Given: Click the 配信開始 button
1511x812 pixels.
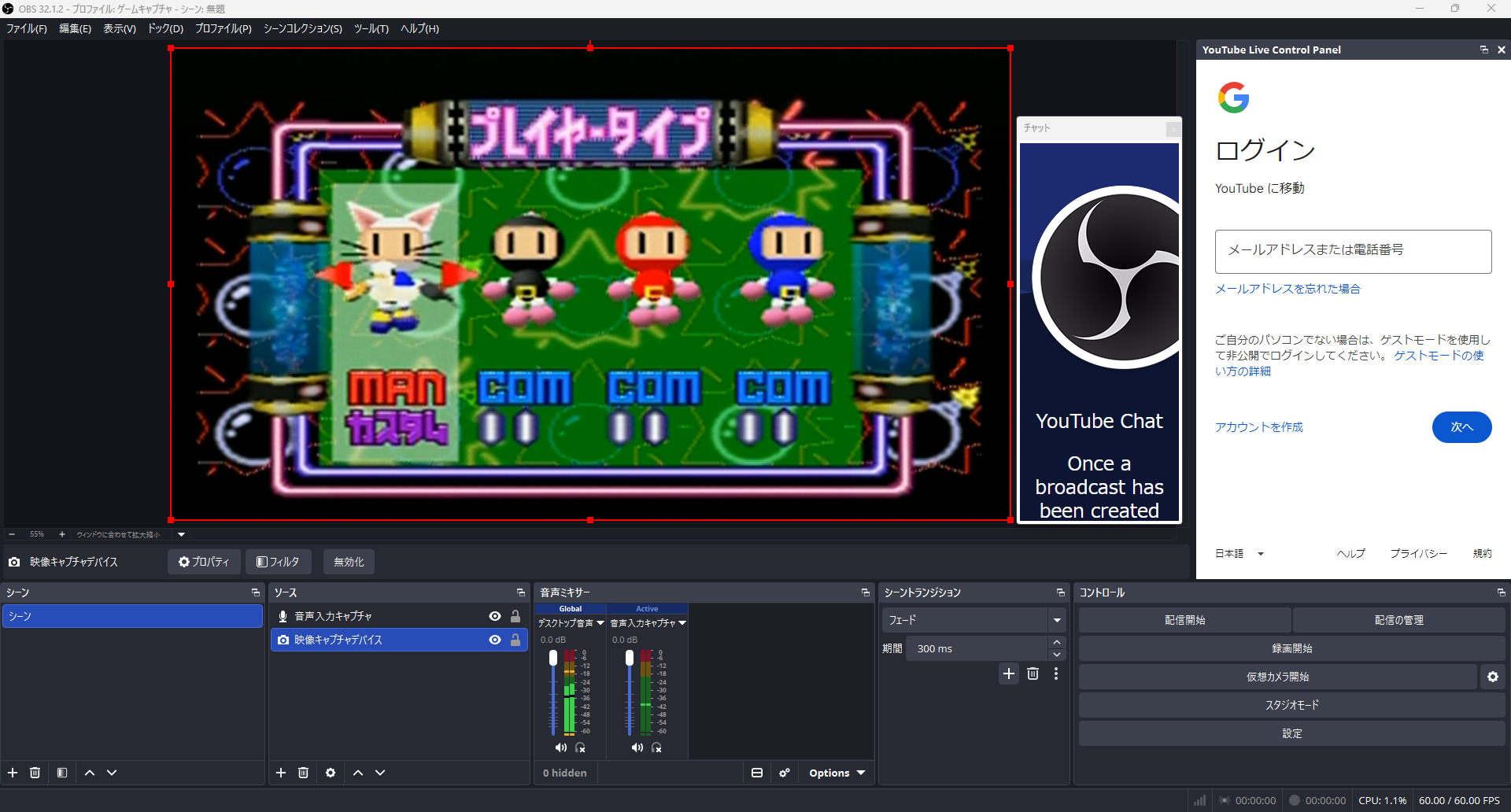Looking at the screenshot, I should [1185, 620].
